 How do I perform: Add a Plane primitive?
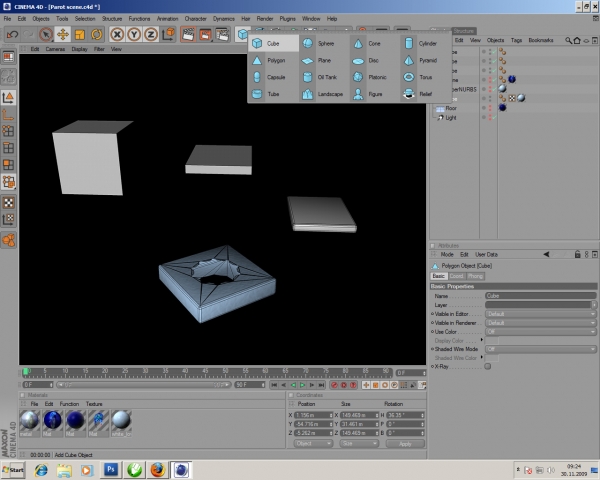pyautogui.click(x=324, y=60)
